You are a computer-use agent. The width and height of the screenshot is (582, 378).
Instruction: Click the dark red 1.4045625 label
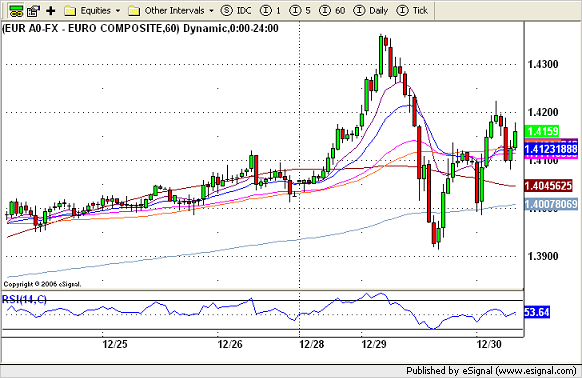pos(548,186)
